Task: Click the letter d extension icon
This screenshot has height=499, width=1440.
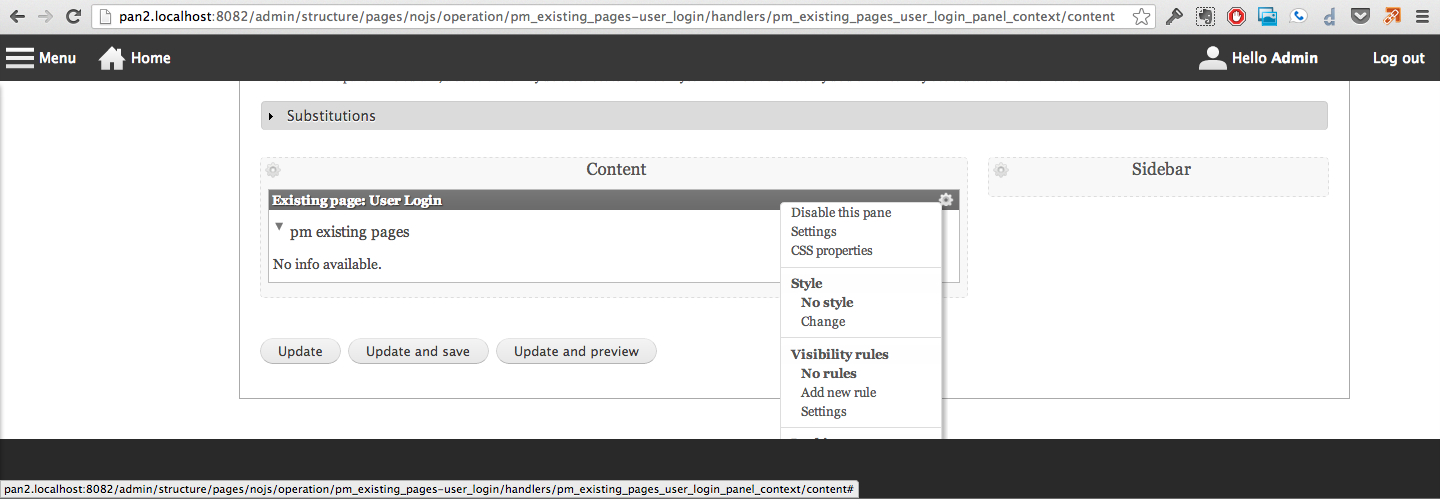Action: click(x=1328, y=17)
